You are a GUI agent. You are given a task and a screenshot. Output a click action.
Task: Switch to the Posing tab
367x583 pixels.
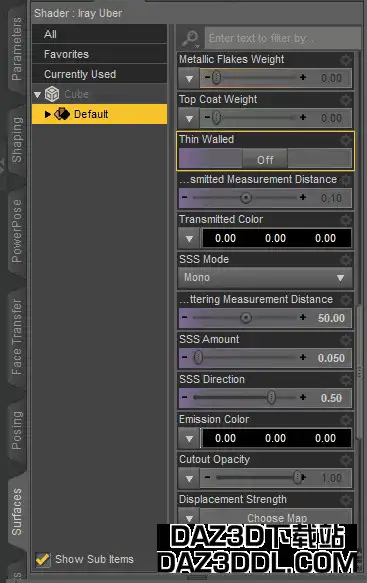(17, 430)
